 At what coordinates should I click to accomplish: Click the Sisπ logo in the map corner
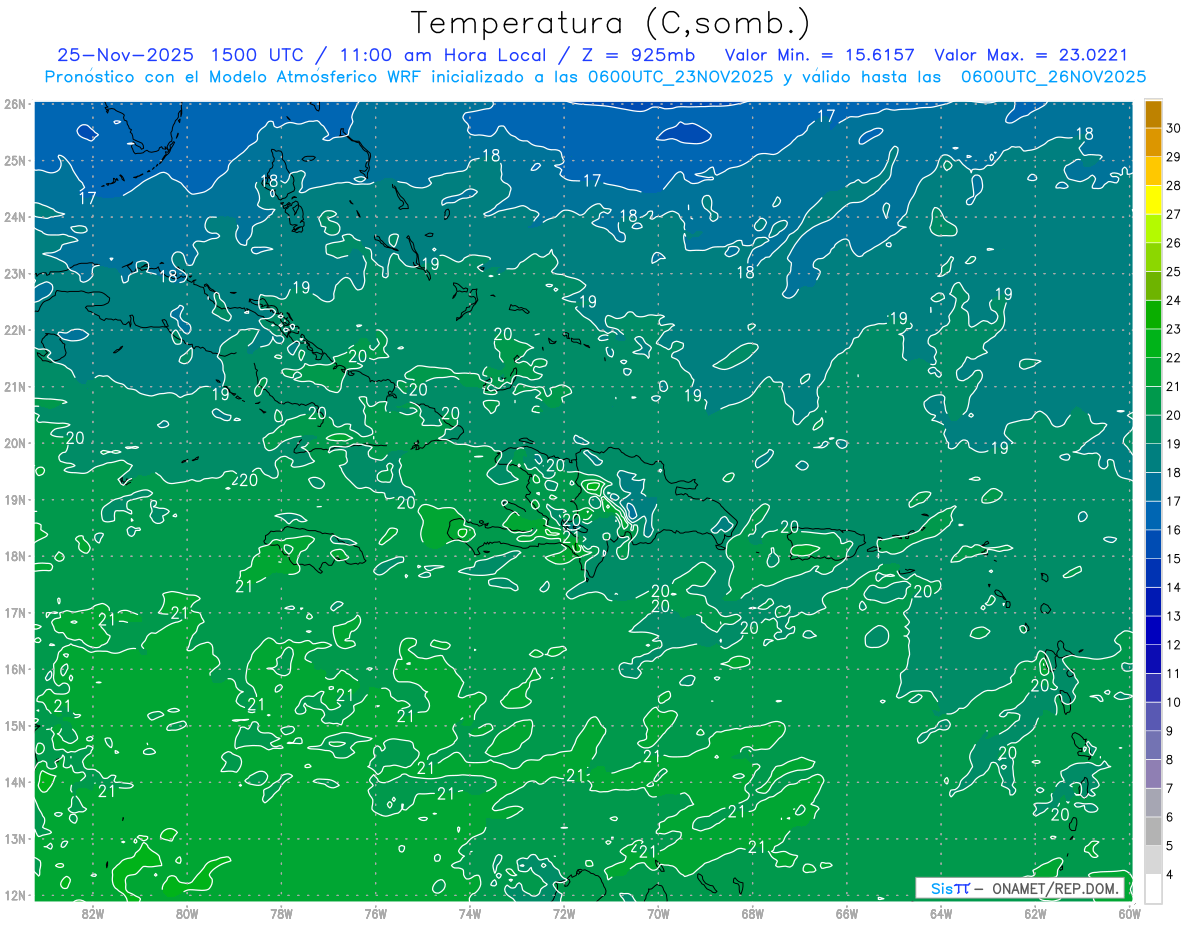click(951, 888)
